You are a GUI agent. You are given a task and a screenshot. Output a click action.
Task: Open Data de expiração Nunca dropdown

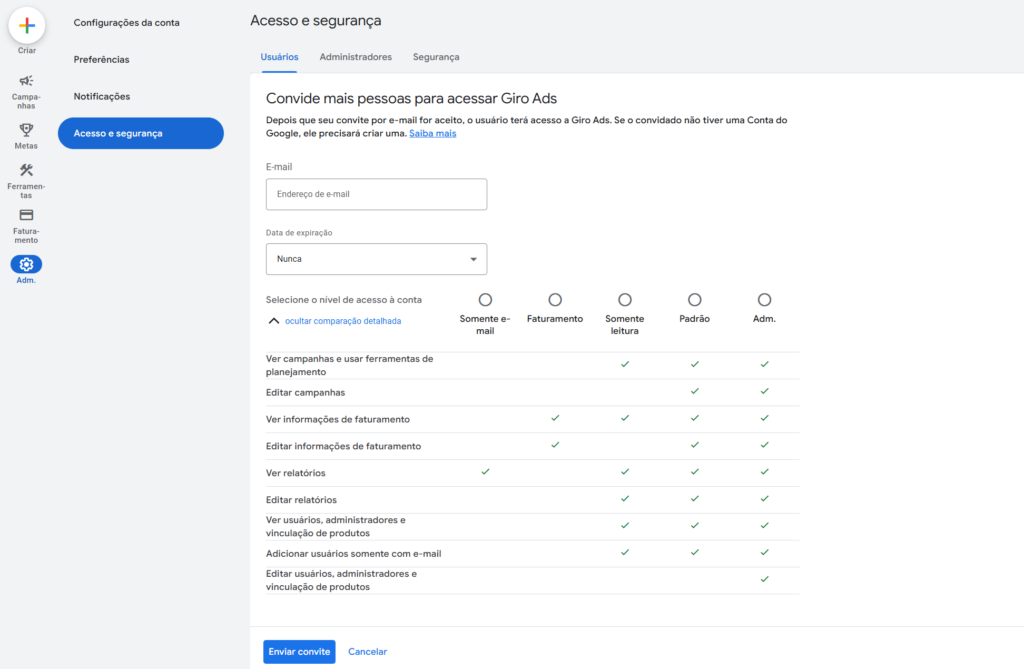(x=376, y=259)
